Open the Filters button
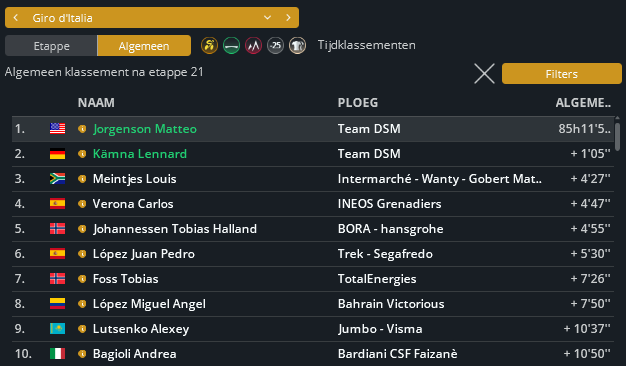626x366 pixels. 562,74
